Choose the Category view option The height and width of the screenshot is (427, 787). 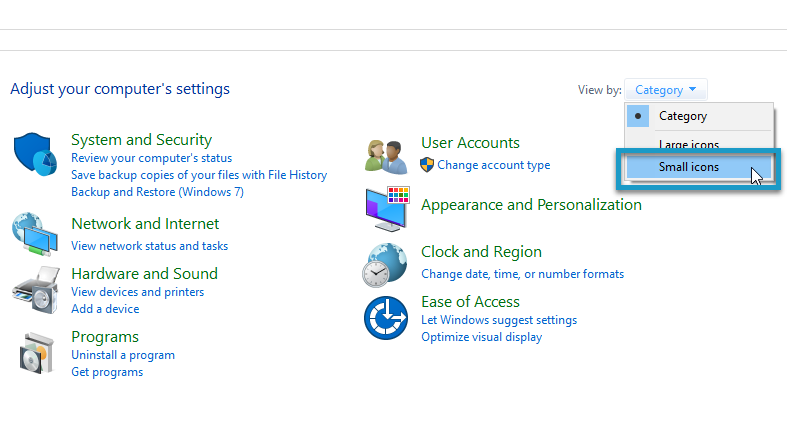pyautogui.click(x=682, y=116)
